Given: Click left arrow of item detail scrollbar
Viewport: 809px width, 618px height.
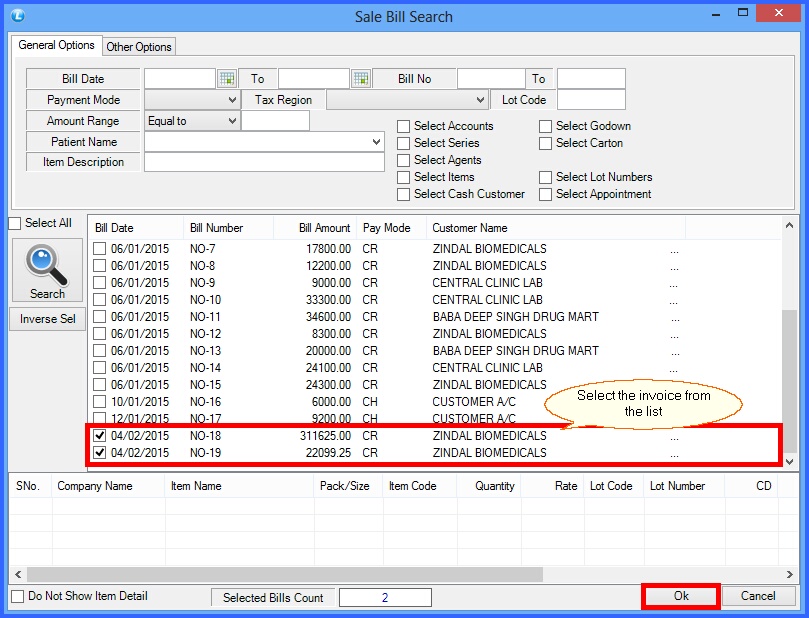Looking at the screenshot, I should coord(18,574).
